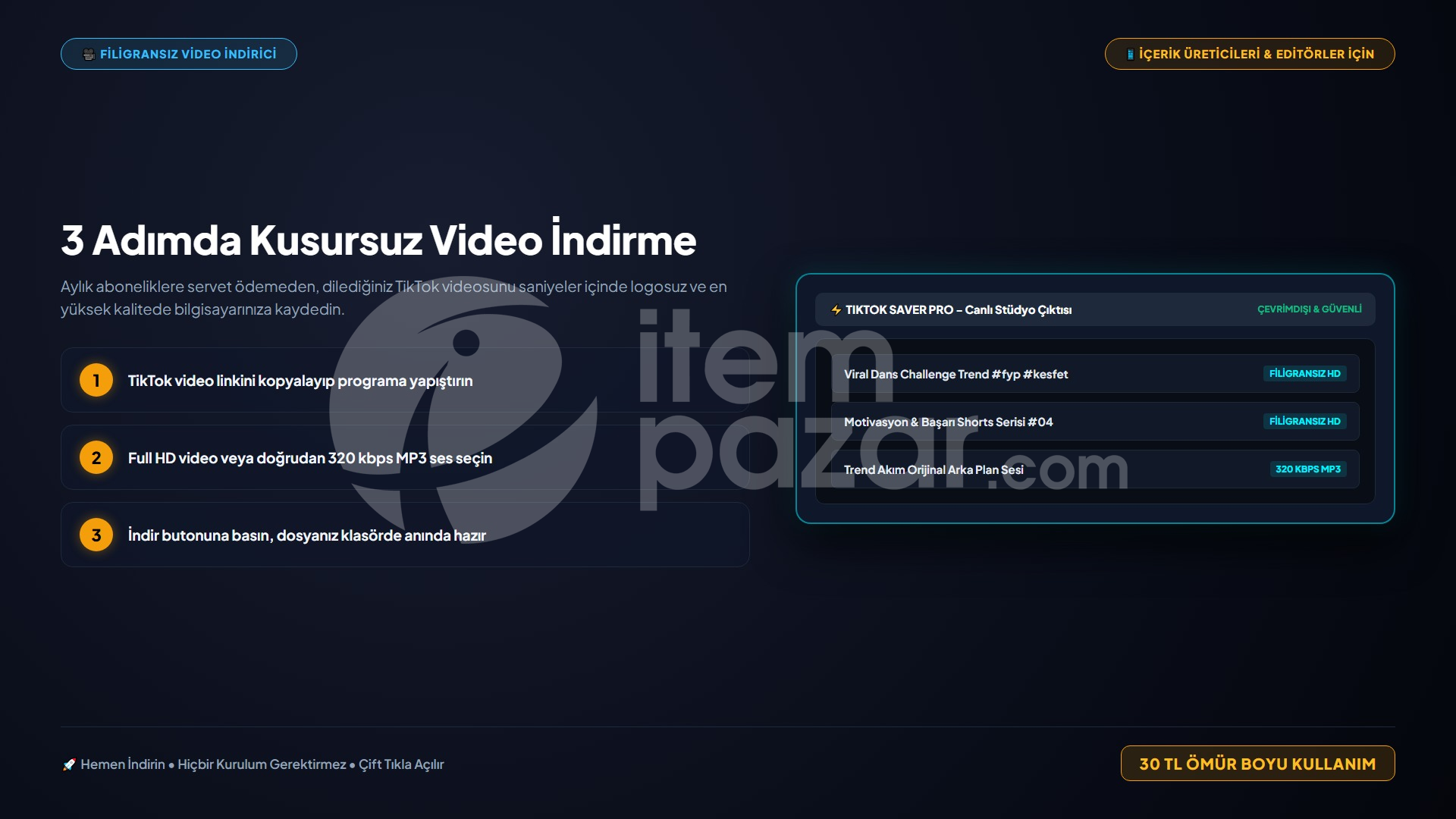Screen dimensions: 1456x819
Task: Click the Motivasyon & Başarı Shorts Serisi row
Action: pos(1095,422)
